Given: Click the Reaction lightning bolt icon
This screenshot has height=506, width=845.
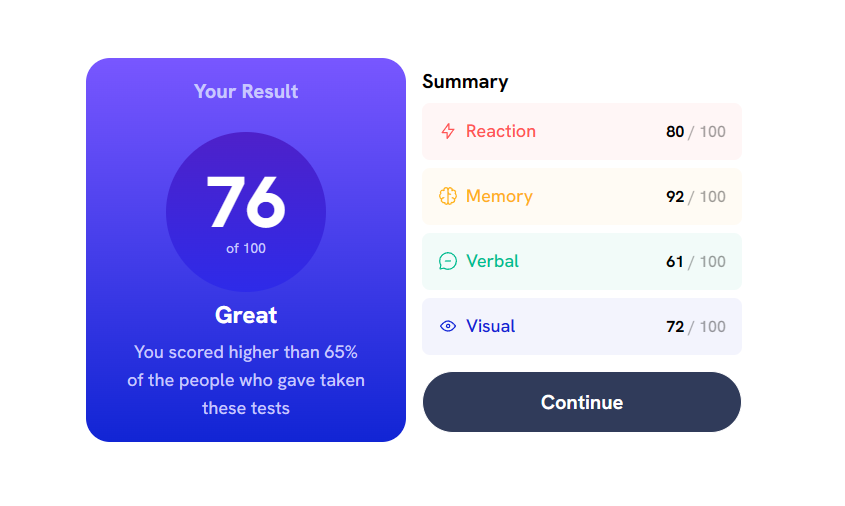Looking at the screenshot, I should point(448,131).
